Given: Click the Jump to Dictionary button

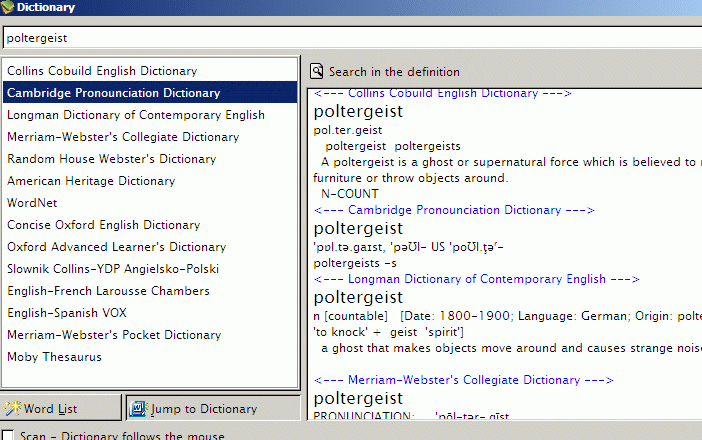Looking at the screenshot, I should 213,408.
